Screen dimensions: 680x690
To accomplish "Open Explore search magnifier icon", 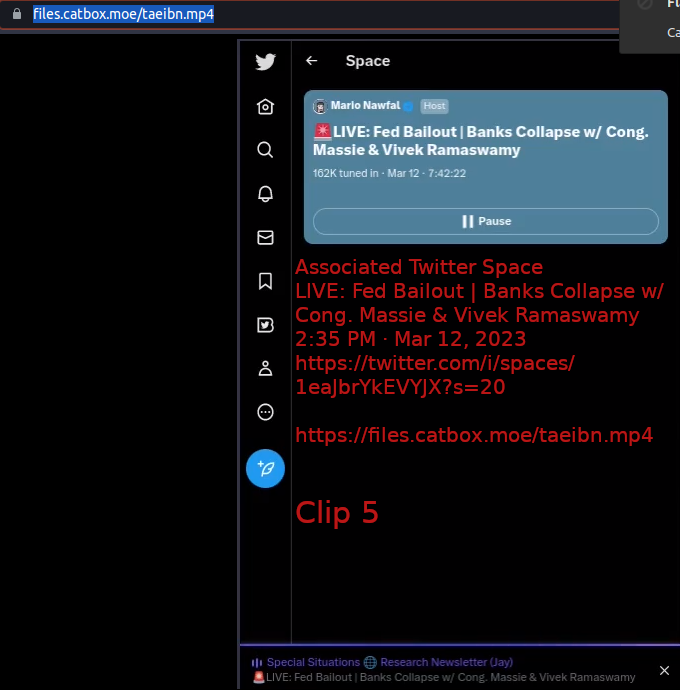I will tap(265, 150).
